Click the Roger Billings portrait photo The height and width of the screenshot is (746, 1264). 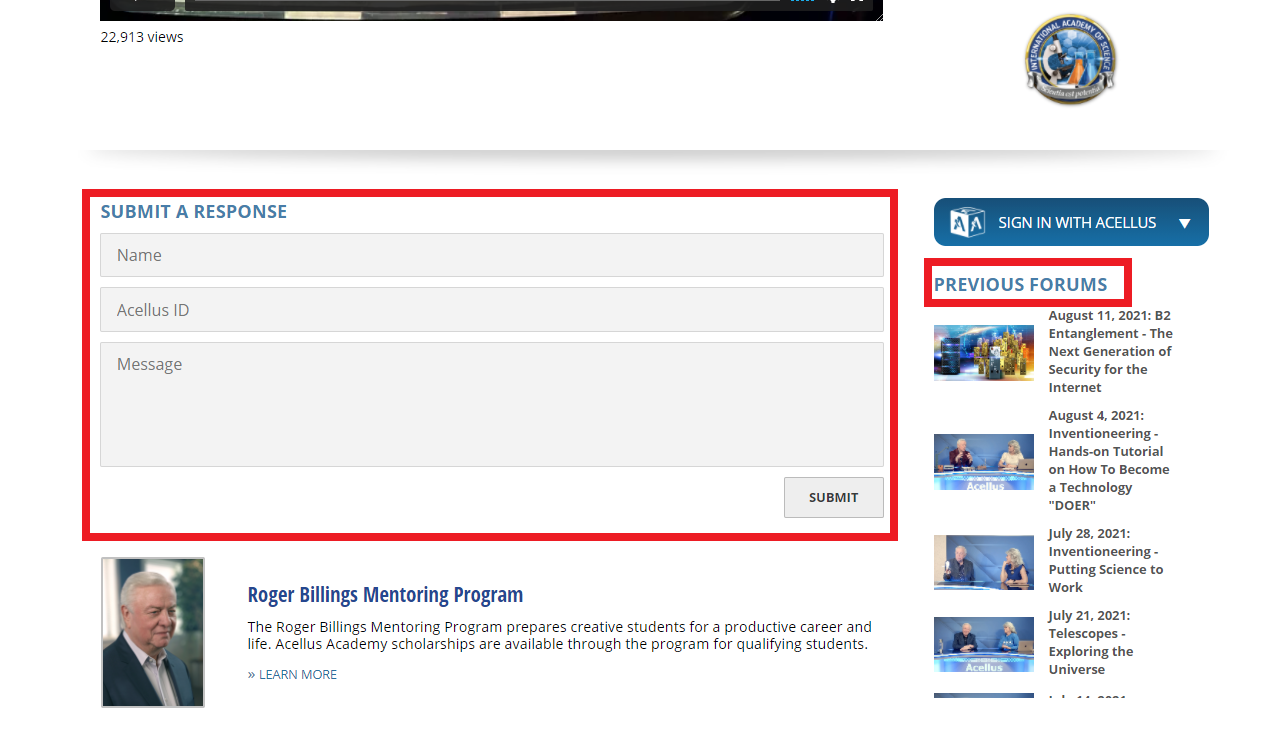[153, 632]
